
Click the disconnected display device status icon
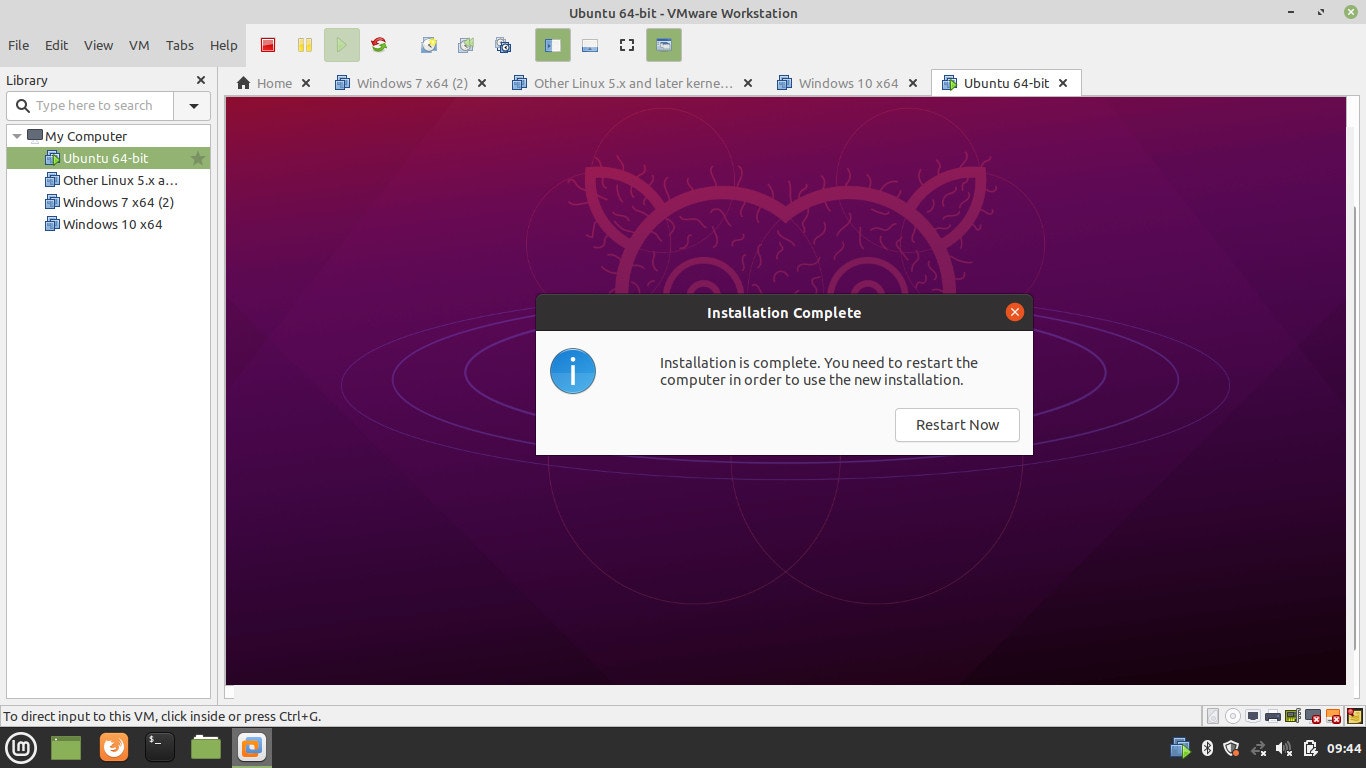pyautogui.click(x=1313, y=716)
